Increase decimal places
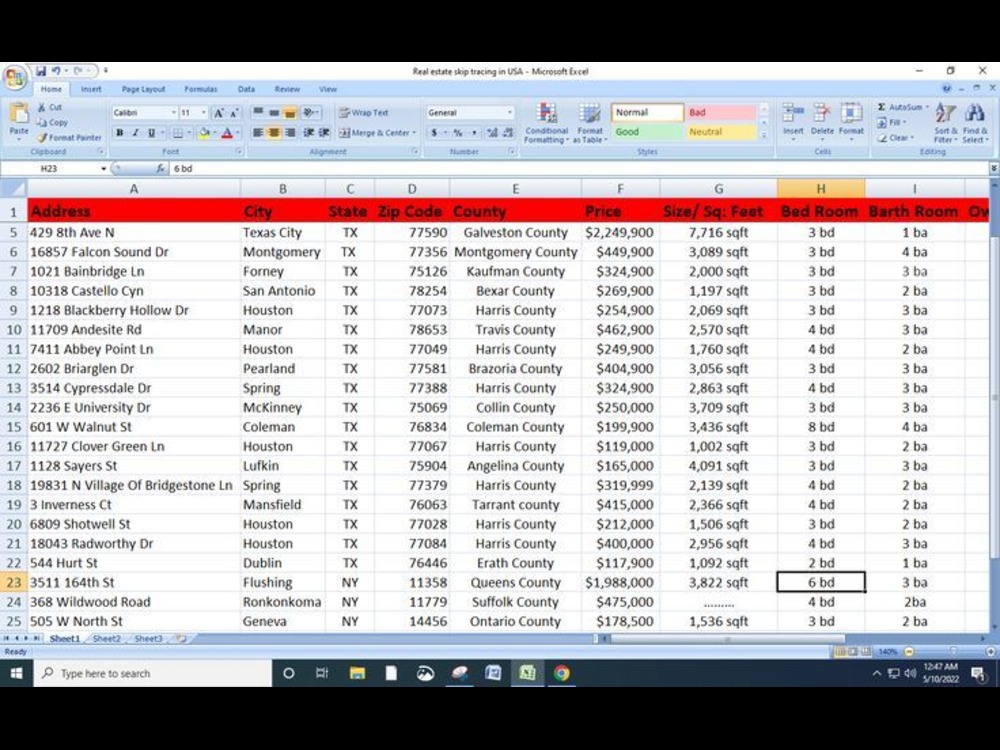Viewport: 1000px width, 750px height. pos(492,133)
